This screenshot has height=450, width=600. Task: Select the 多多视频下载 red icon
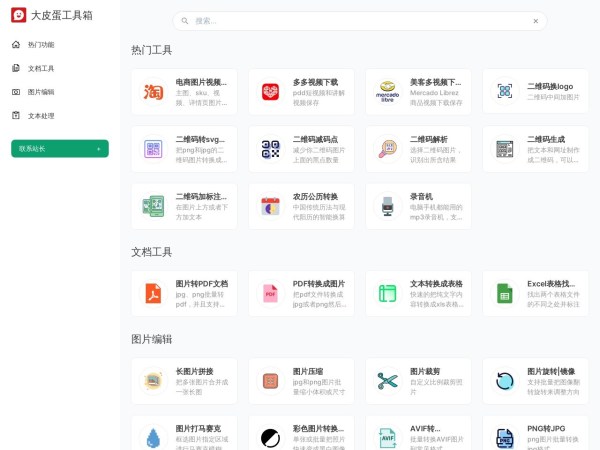270,91
